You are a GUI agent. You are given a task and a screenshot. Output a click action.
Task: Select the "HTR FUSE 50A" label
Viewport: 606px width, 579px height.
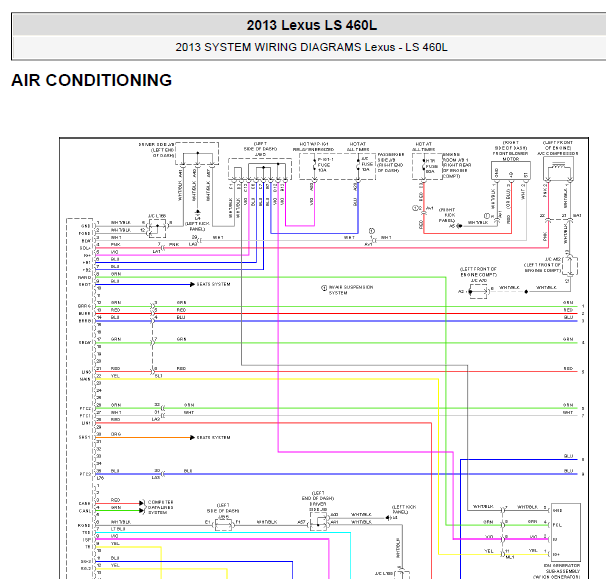coord(431,166)
